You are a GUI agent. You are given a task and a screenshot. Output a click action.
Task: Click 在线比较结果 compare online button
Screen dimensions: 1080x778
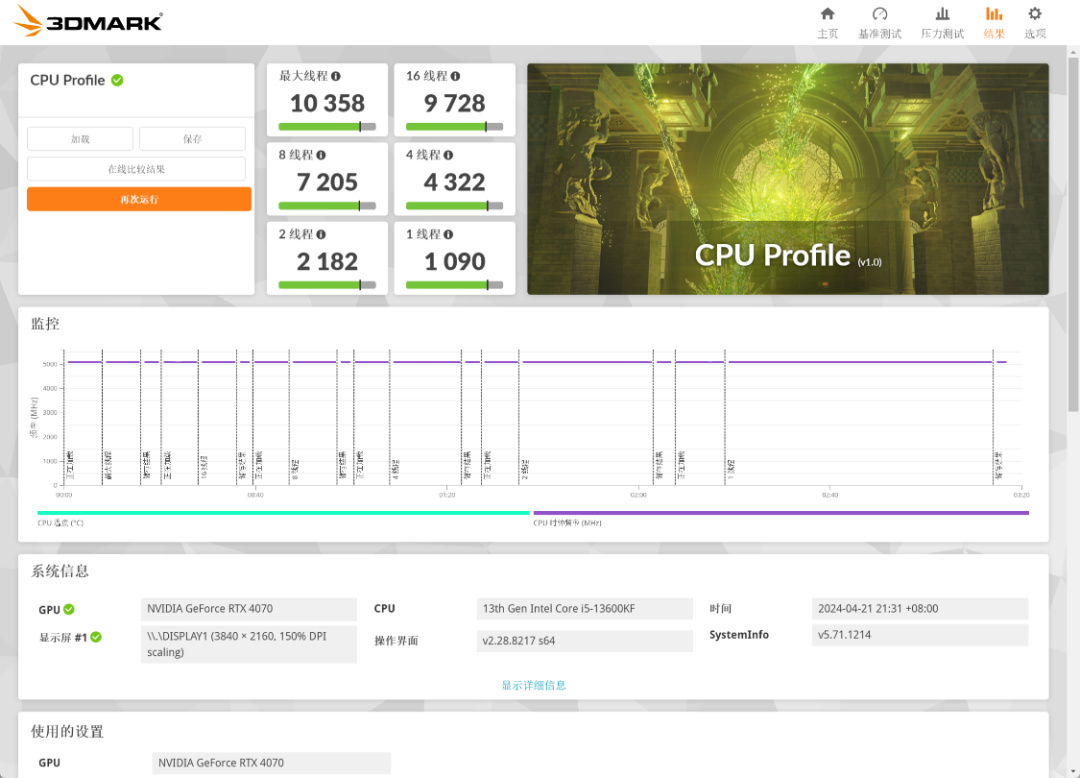pyautogui.click(x=136, y=169)
